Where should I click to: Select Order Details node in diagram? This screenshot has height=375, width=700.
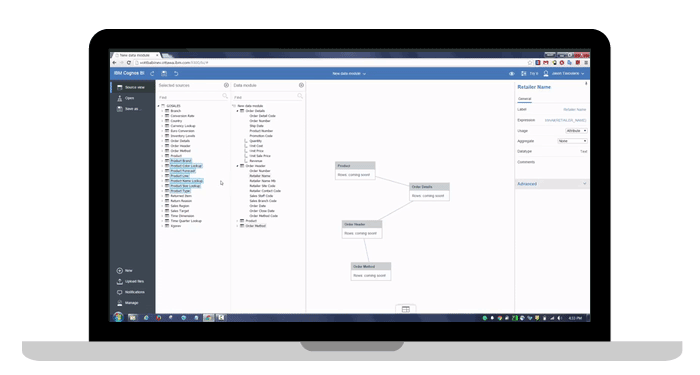(x=429, y=192)
